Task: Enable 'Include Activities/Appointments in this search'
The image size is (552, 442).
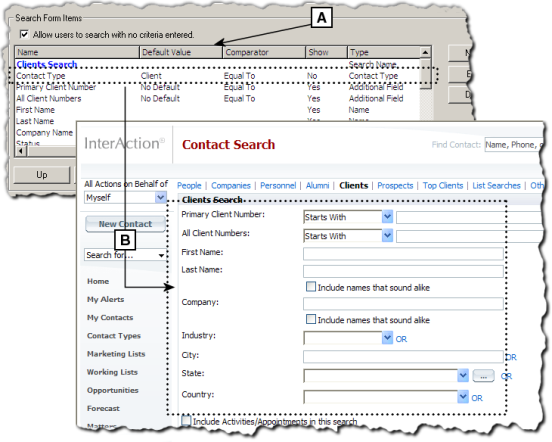Action: pos(186,421)
